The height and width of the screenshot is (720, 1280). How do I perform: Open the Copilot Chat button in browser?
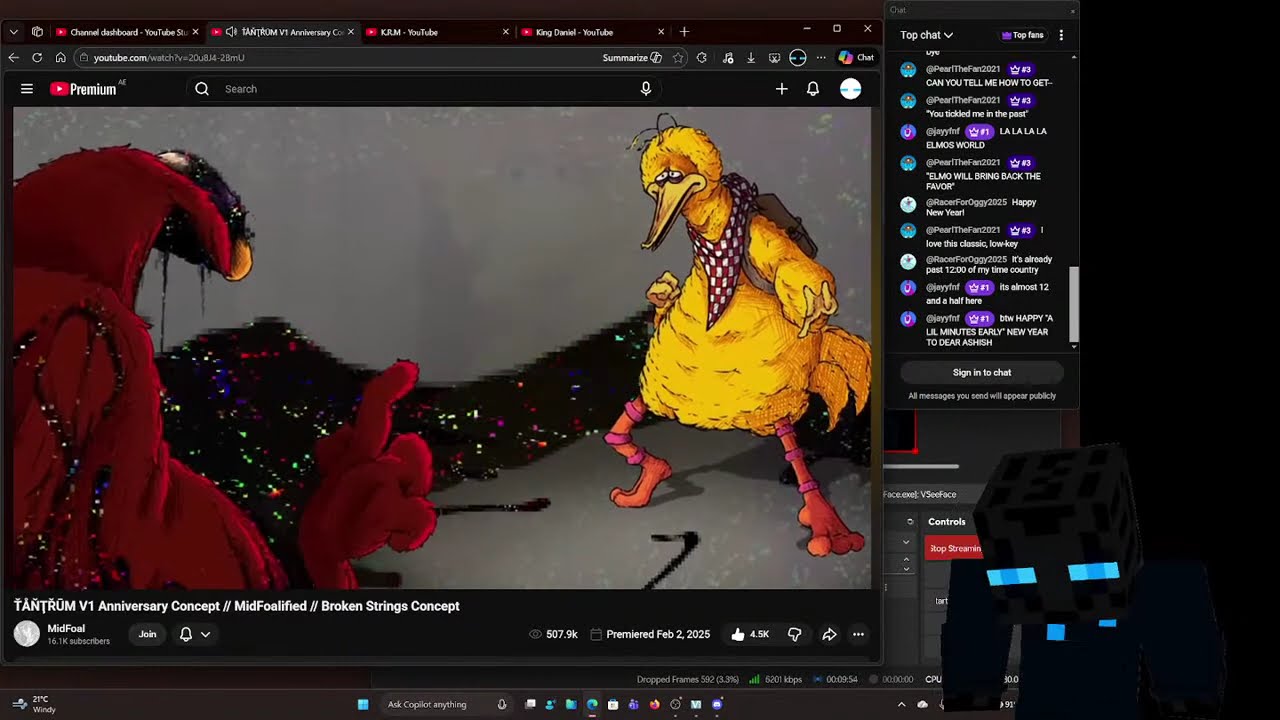[x=856, y=58]
